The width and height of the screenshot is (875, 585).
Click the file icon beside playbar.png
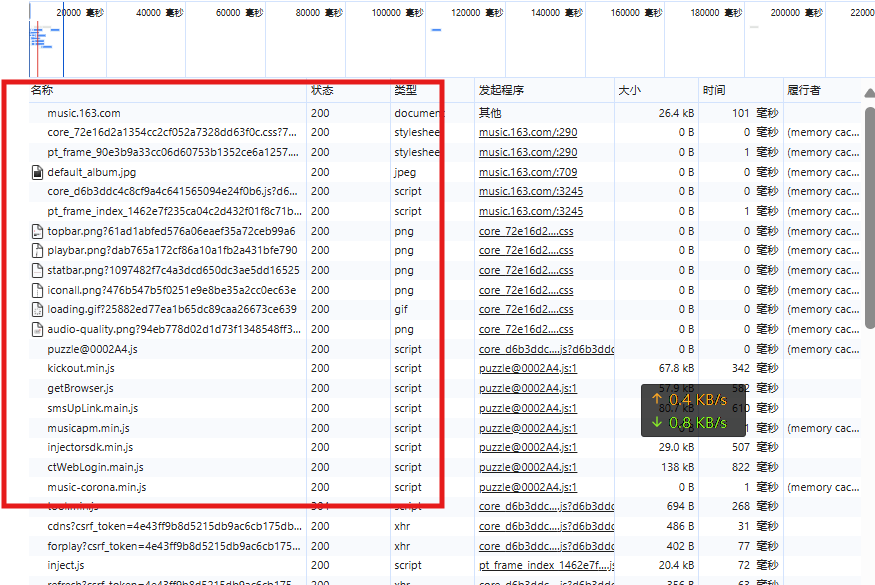click(x=37, y=251)
